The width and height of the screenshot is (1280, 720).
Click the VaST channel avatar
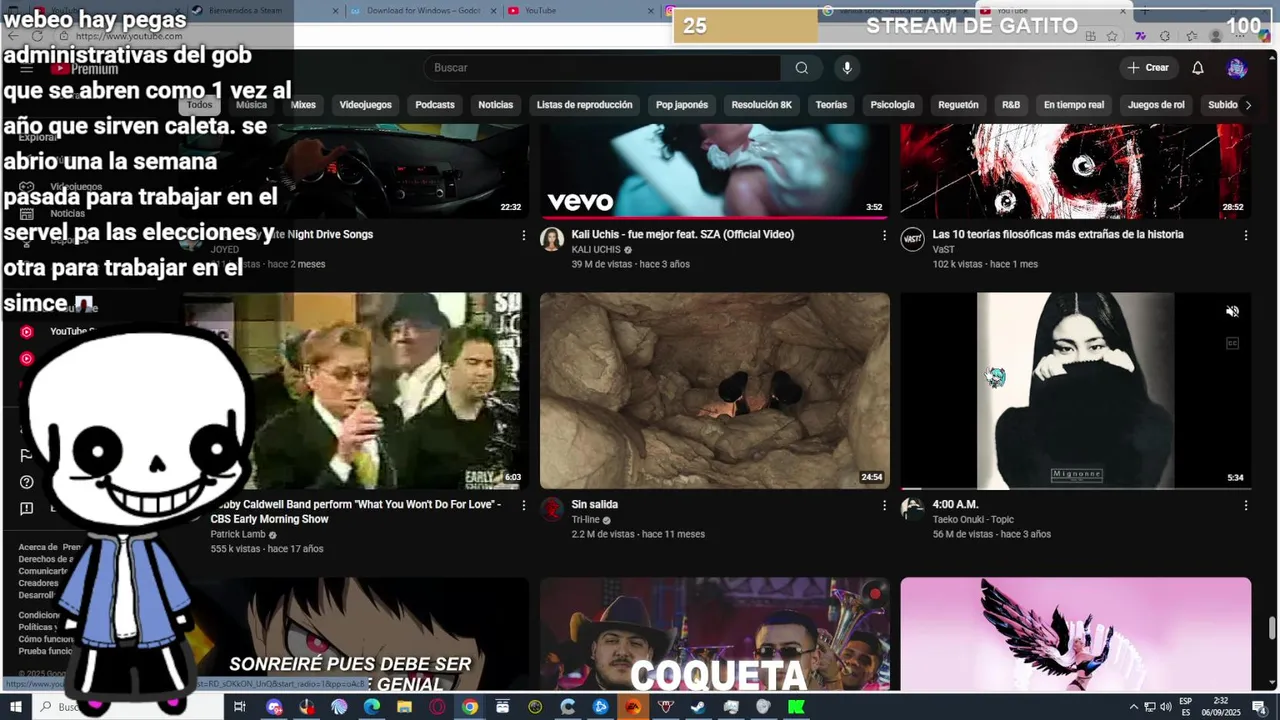click(x=912, y=239)
